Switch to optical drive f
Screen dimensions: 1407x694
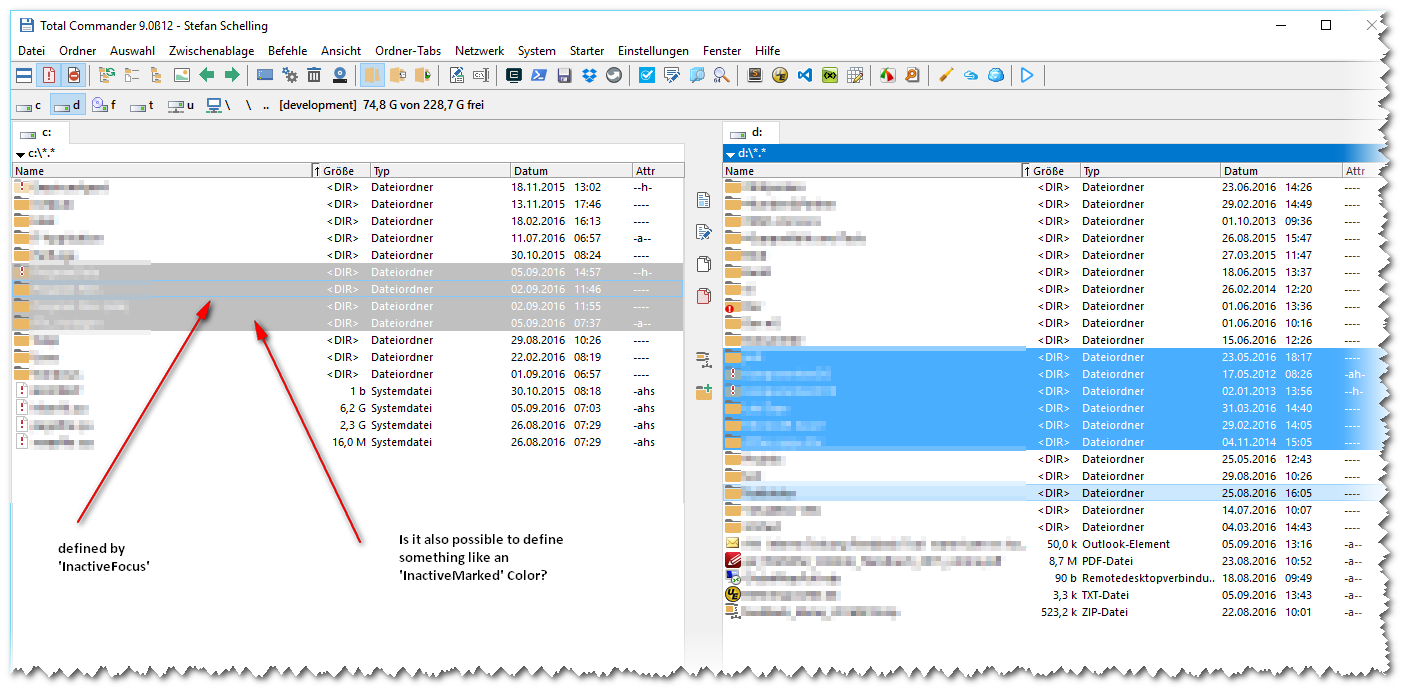105,105
